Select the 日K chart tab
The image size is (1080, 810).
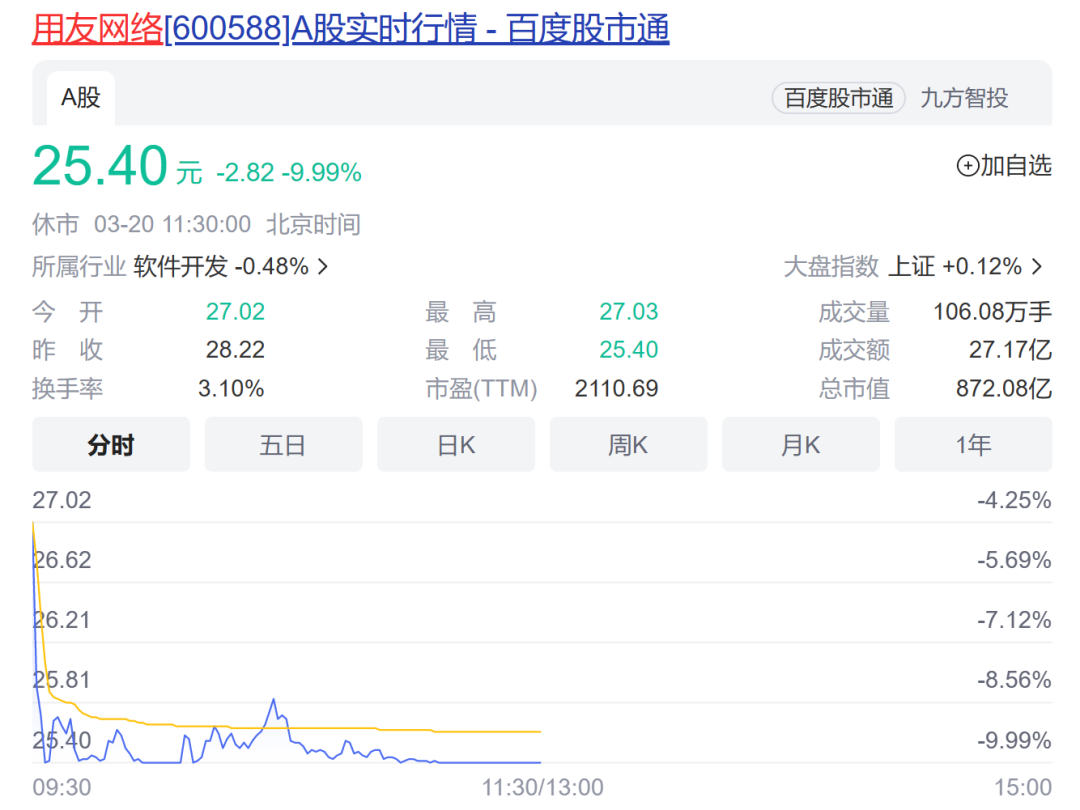pyautogui.click(x=456, y=445)
